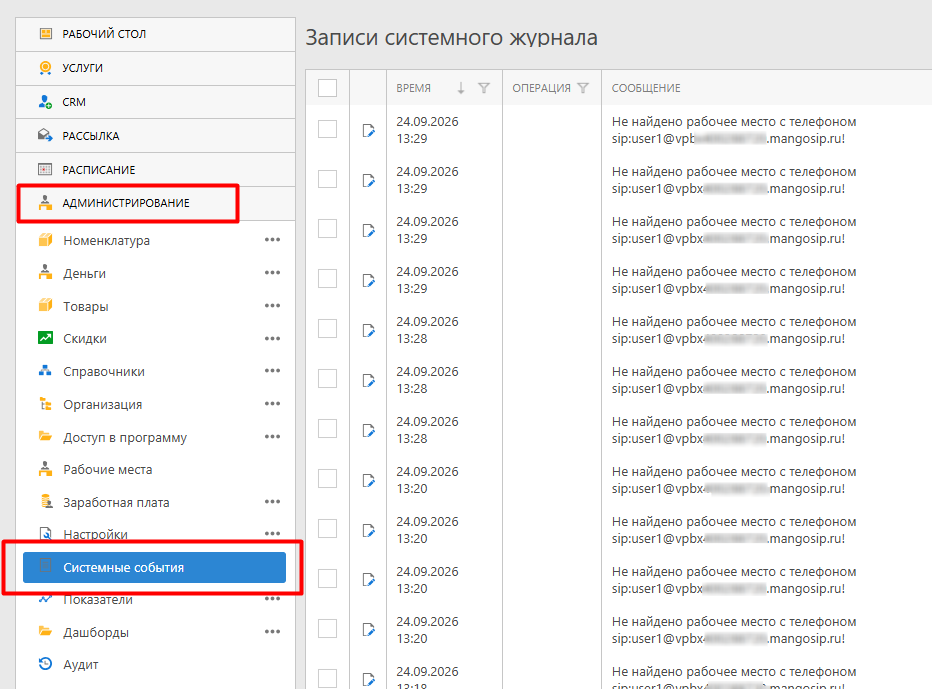This screenshot has height=689, width=932.
Task: Click the Записи системного журнала page title
Action: (x=452, y=37)
